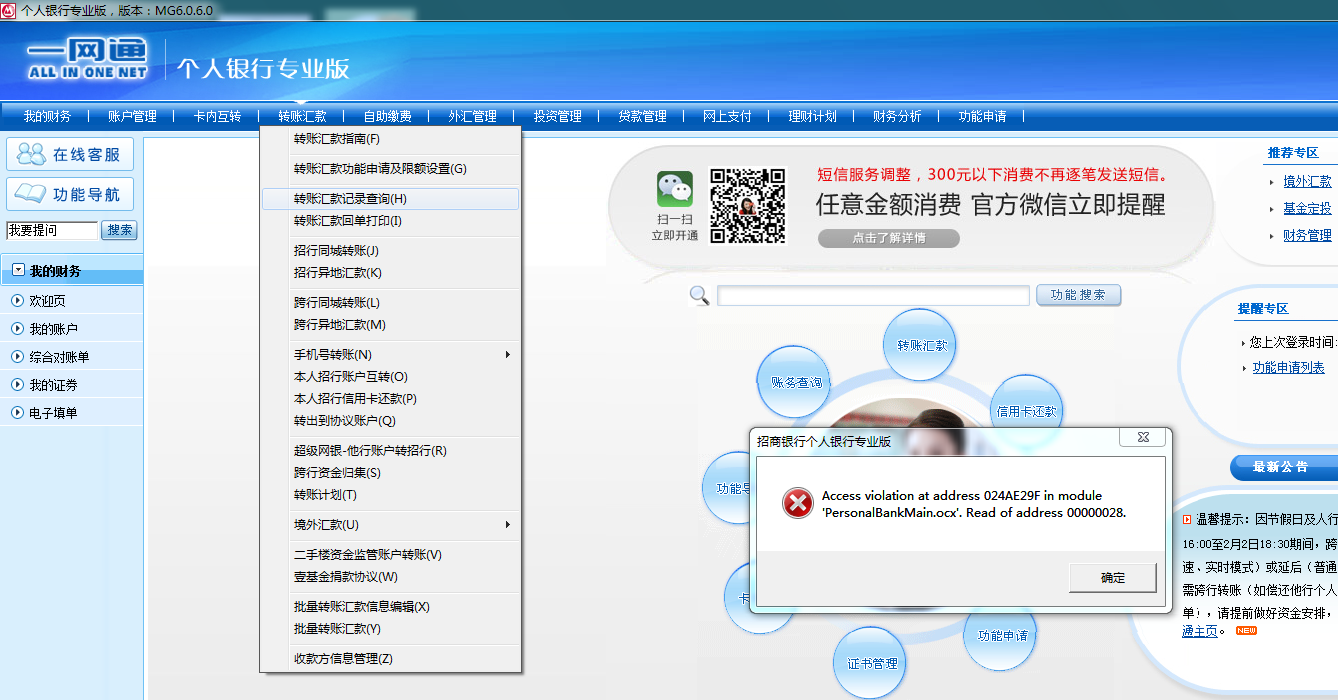Screen dimensions: 1338x700
Task: Open the 功能申请 menu in the menu bar
Action: 982,116
